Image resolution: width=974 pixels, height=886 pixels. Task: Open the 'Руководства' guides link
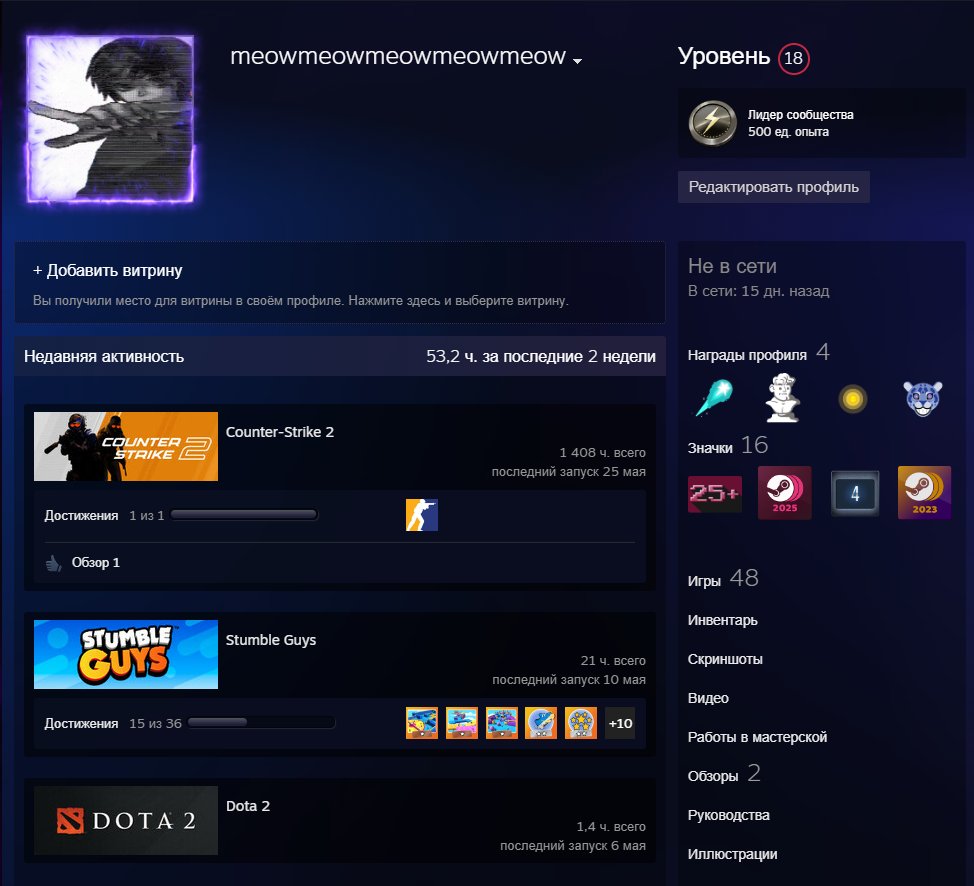[729, 815]
